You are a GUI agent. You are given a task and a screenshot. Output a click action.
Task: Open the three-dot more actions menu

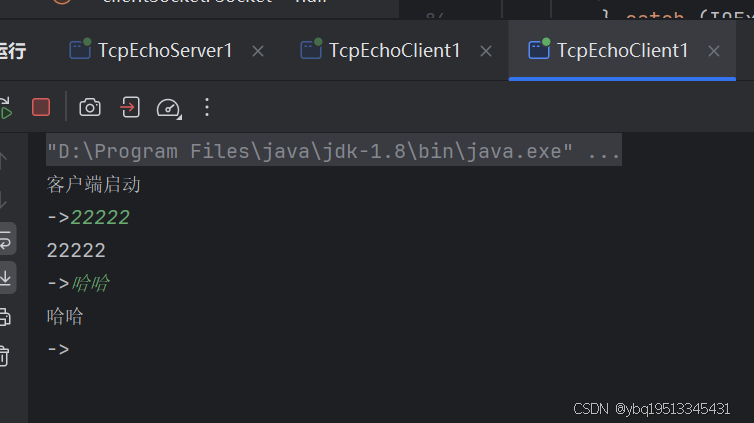click(x=207, y=107)
